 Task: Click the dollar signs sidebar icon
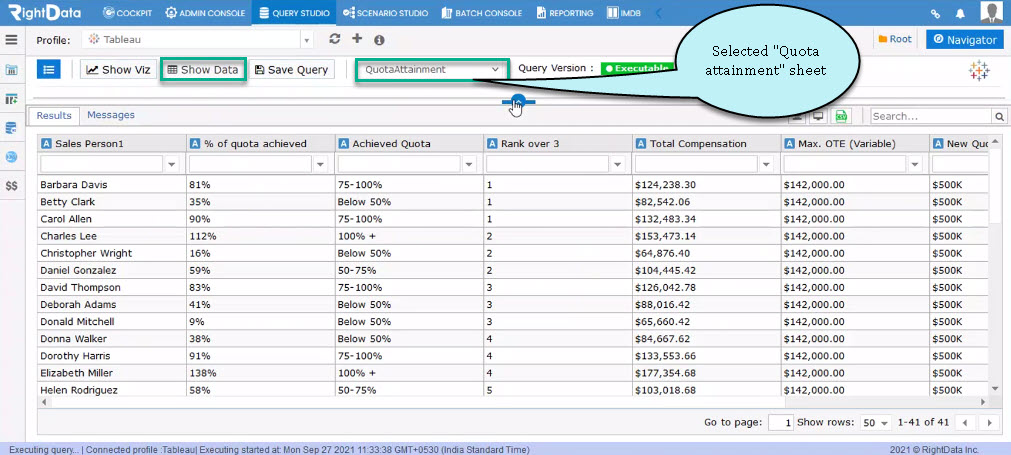(11, 186)
